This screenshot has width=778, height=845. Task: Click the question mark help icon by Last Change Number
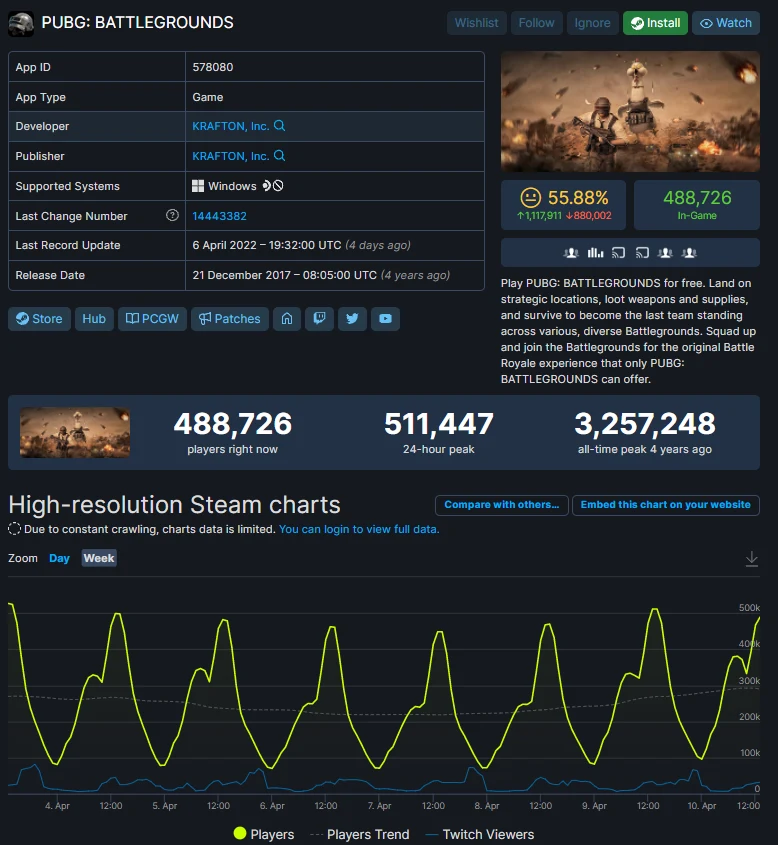pyautogui.click(x=172, y=216)
